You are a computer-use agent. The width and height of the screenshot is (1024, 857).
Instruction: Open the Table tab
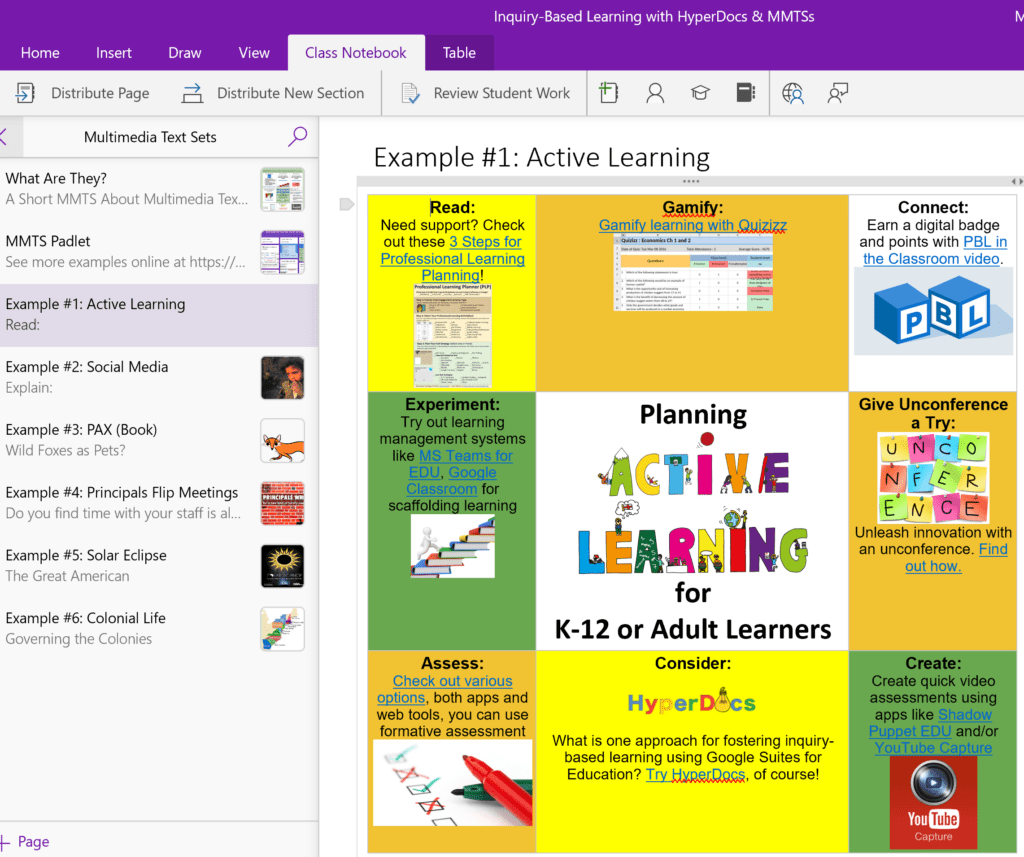pyautogui.click(x=459, y=53)
